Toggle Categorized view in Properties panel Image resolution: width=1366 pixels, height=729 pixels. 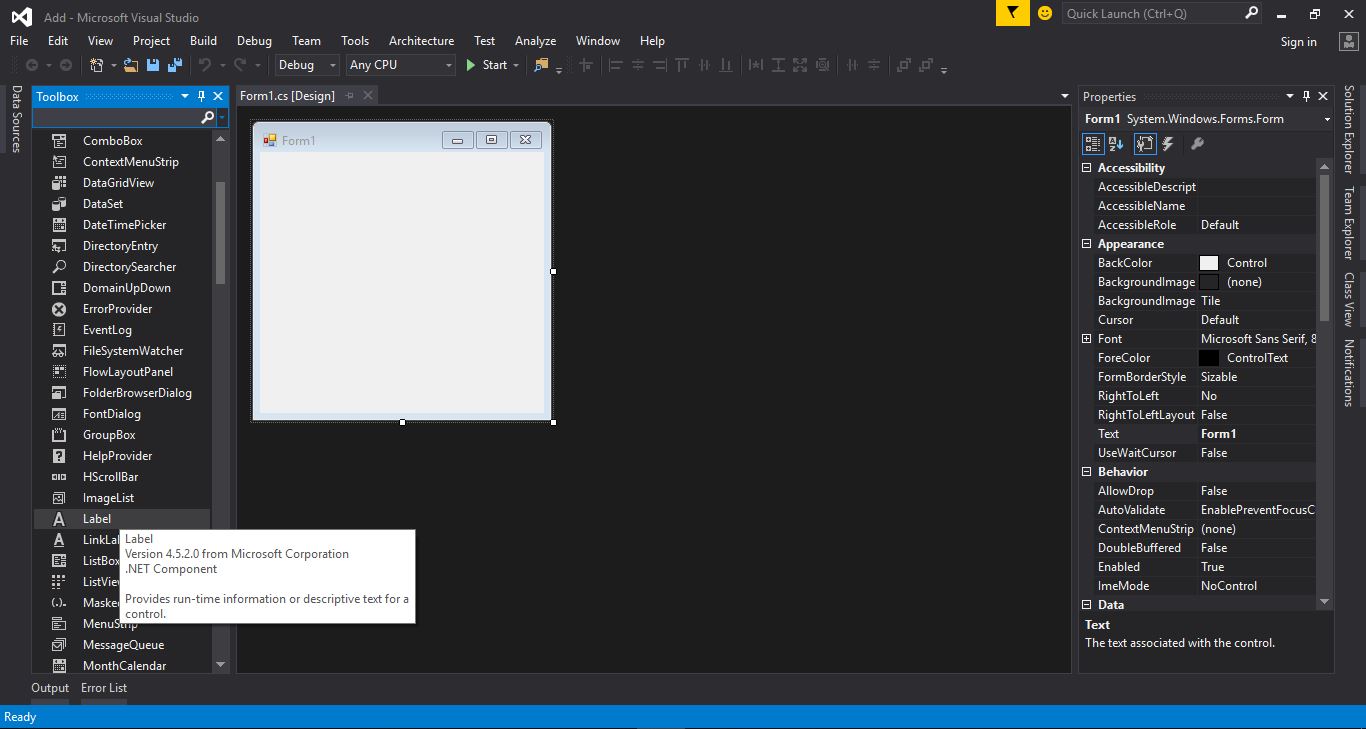[x=1093, y=144]
